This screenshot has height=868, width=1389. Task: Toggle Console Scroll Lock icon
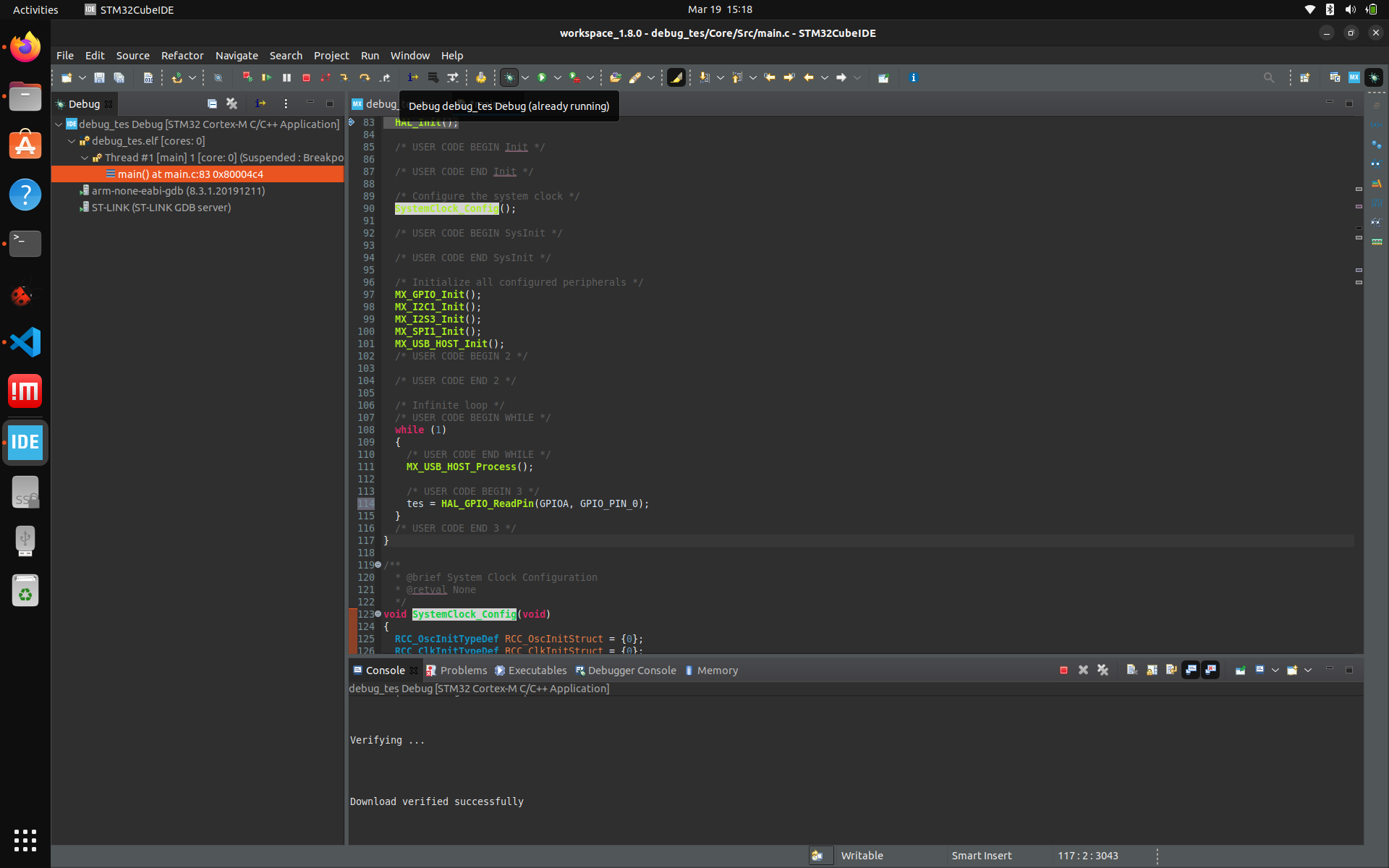(1152, 671)
